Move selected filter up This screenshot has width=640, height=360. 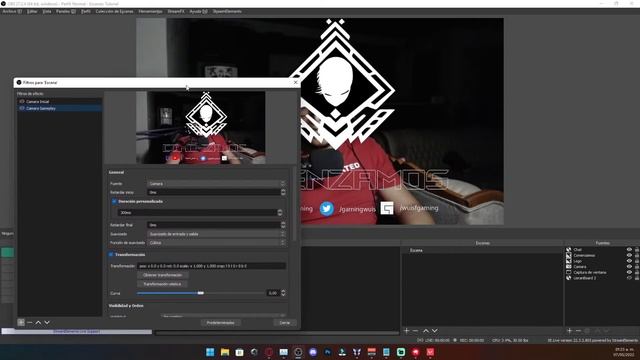[x=38, y=322]
